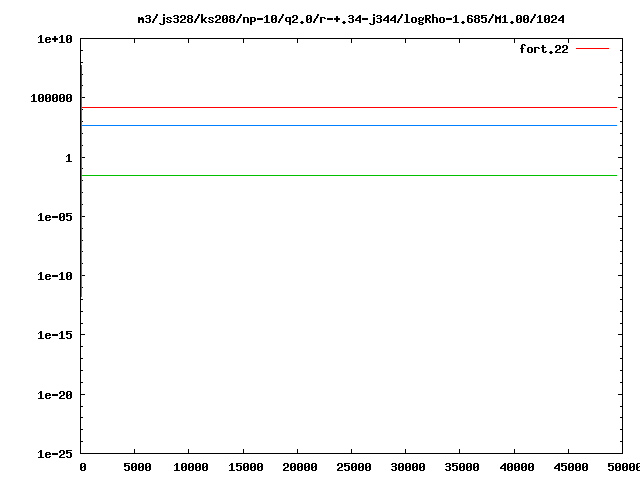Click y-axis label 100000

pos(51,98)
